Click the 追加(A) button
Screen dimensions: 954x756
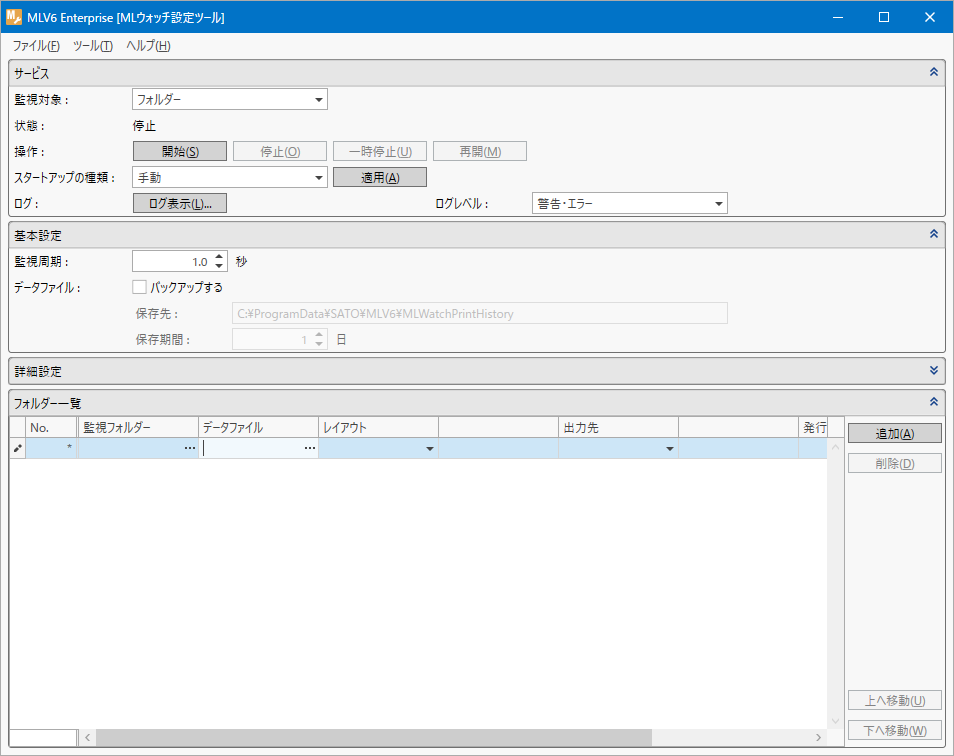point(895,434)
